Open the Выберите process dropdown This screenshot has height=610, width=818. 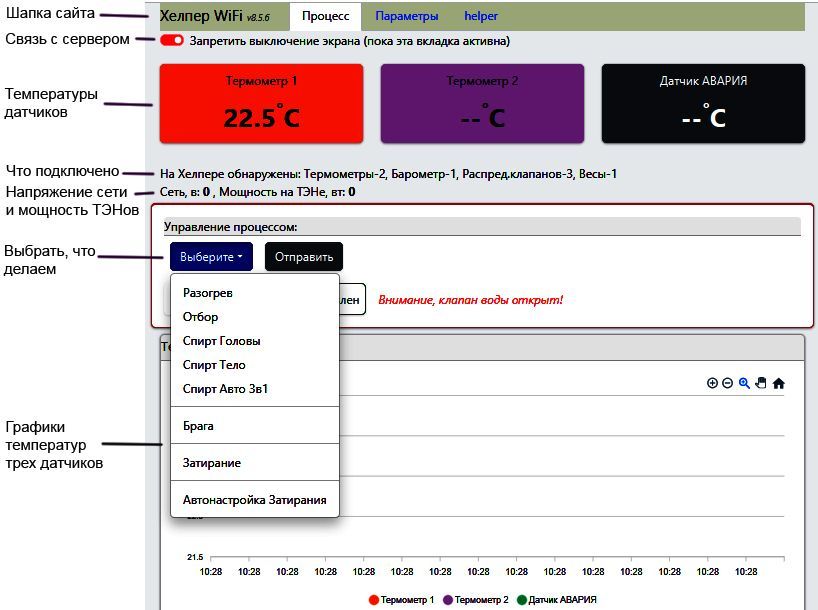pos(210,256)
